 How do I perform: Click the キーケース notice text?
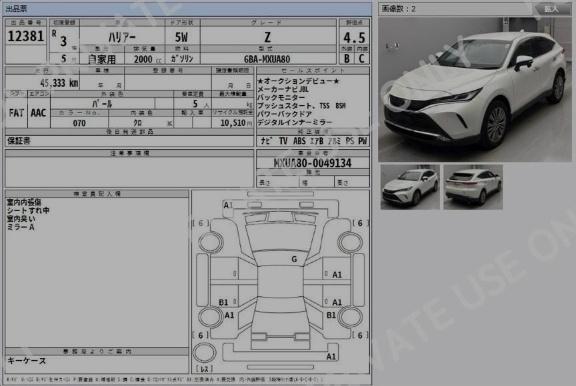point(27,361)
